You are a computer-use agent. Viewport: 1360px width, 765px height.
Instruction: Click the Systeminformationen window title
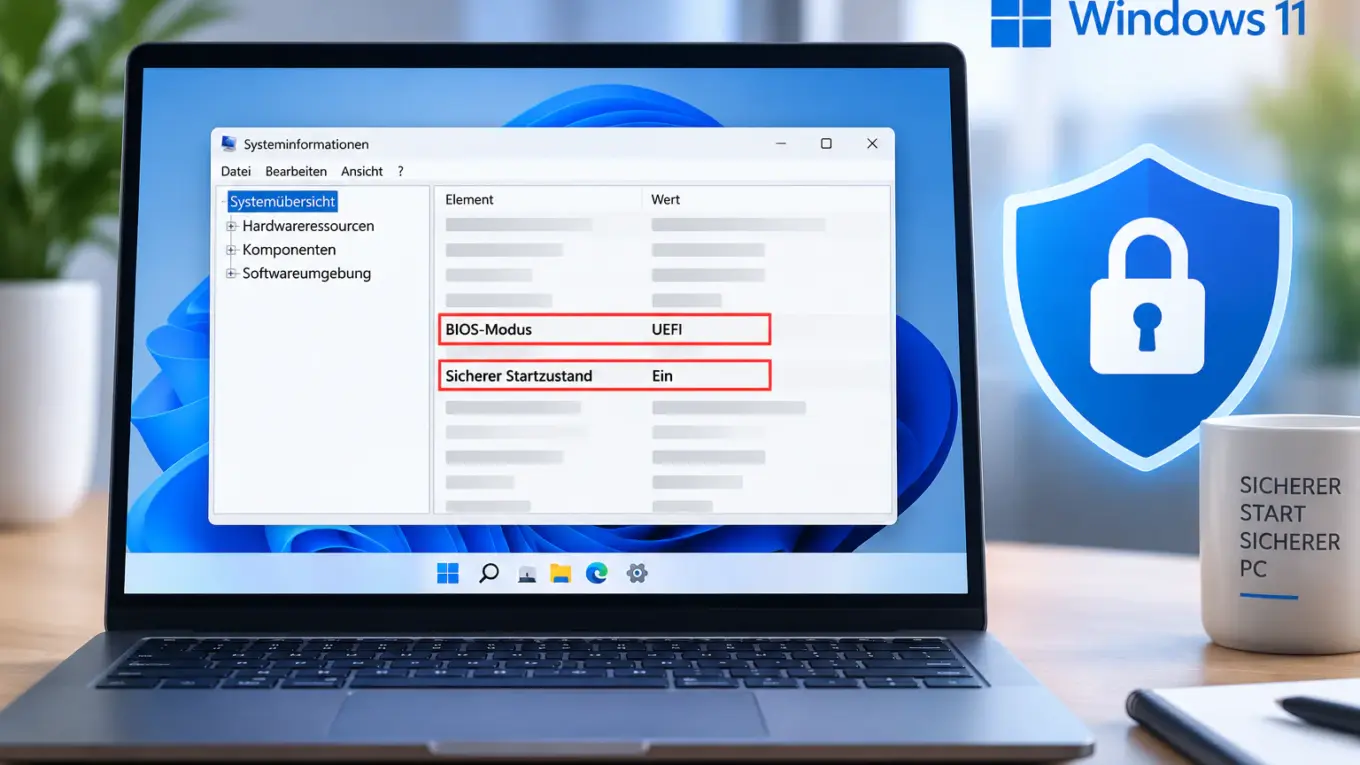pos(306,144)
